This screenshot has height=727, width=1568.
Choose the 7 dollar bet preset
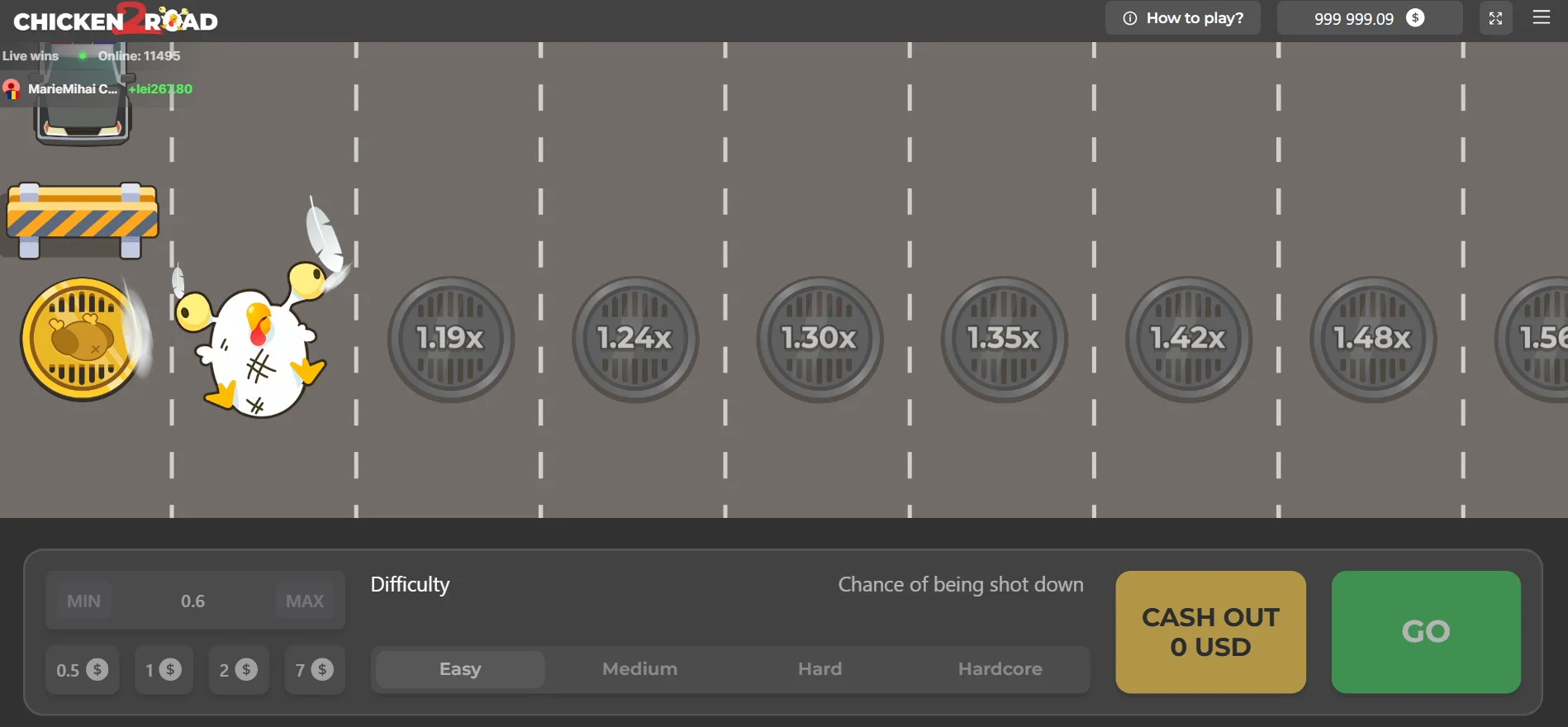[315, 670]
